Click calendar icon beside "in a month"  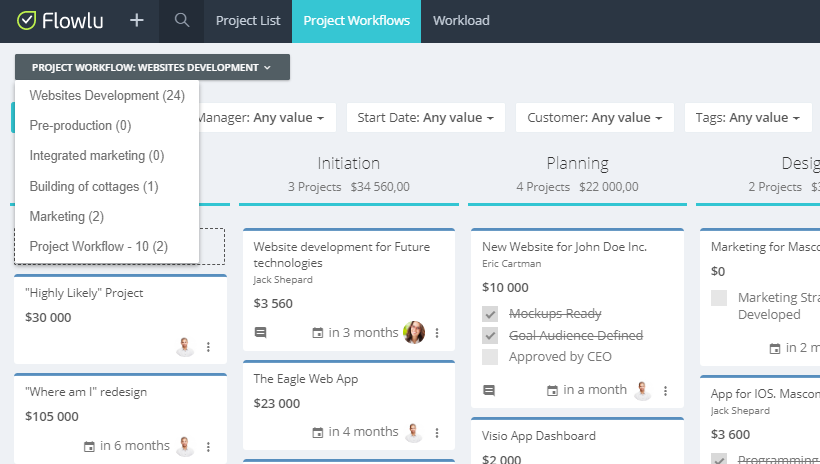click(552, 390)
